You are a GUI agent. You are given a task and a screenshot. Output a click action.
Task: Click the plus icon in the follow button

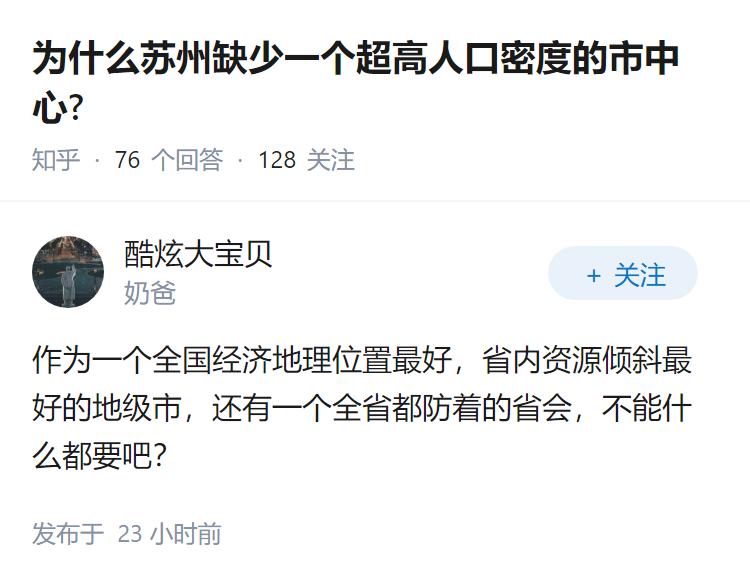[593, 275]
